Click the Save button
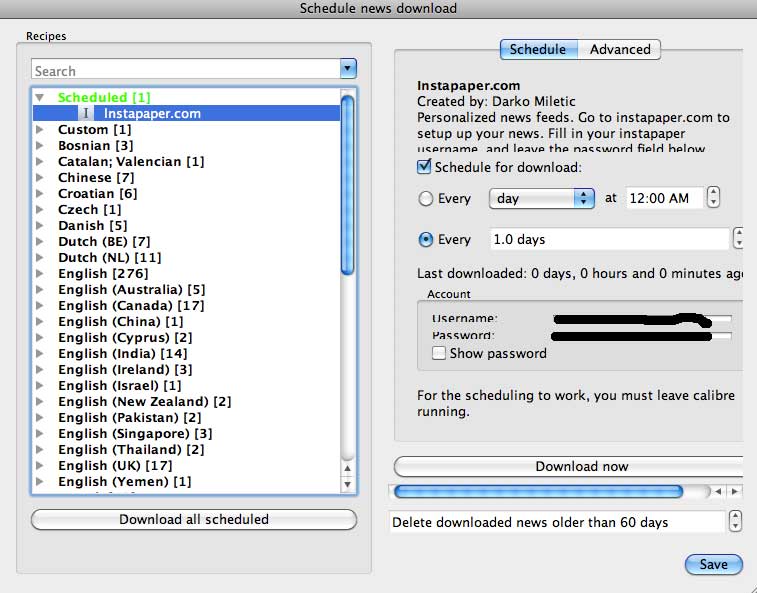Image resolution: width=757 pixels, height=593 pixels. [714, 565]
